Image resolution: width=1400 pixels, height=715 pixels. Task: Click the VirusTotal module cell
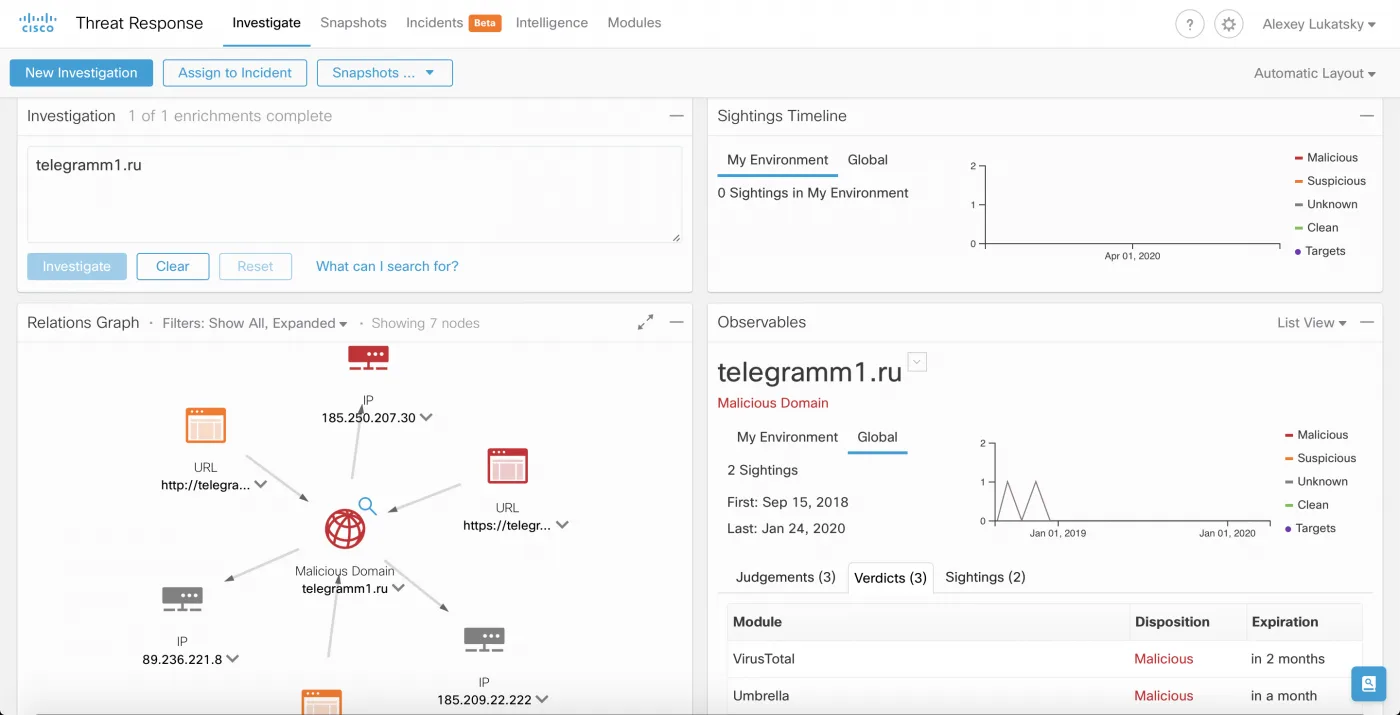[x=929, y=659]
